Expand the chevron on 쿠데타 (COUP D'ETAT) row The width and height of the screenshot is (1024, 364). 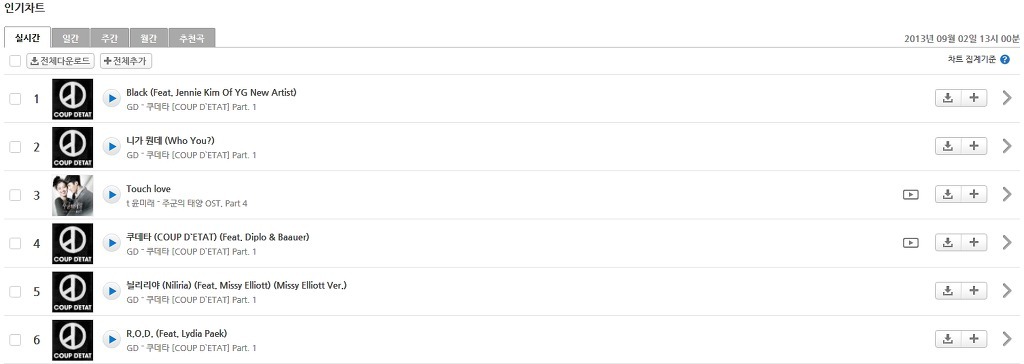(x=1006, y=243)
